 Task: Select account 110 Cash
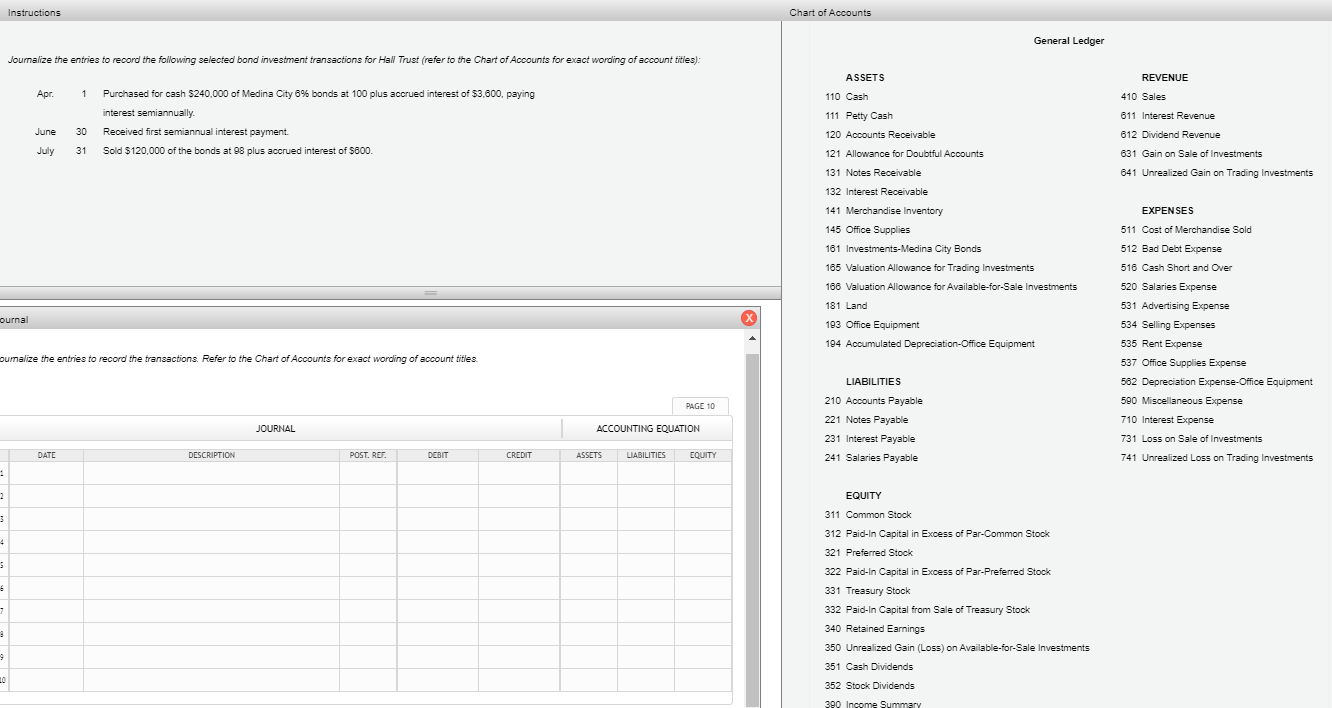click(x=847, y=97)
